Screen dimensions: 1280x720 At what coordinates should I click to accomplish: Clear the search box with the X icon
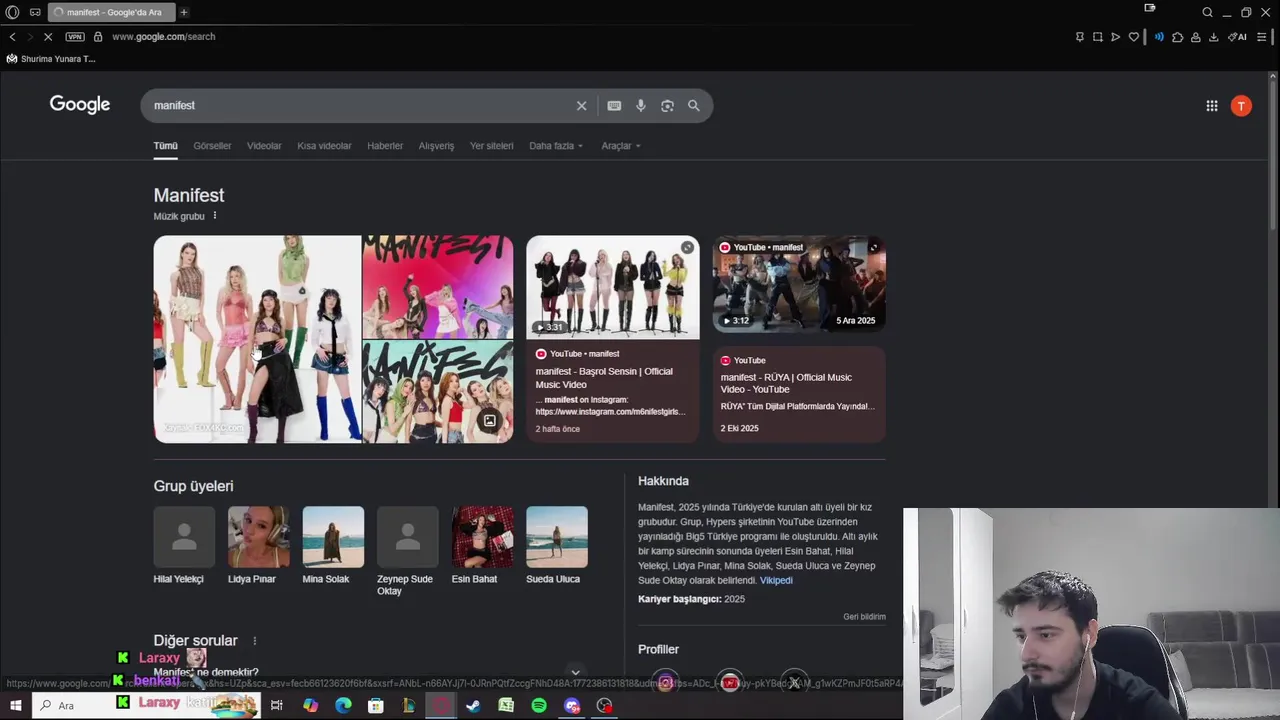[581, 105]
